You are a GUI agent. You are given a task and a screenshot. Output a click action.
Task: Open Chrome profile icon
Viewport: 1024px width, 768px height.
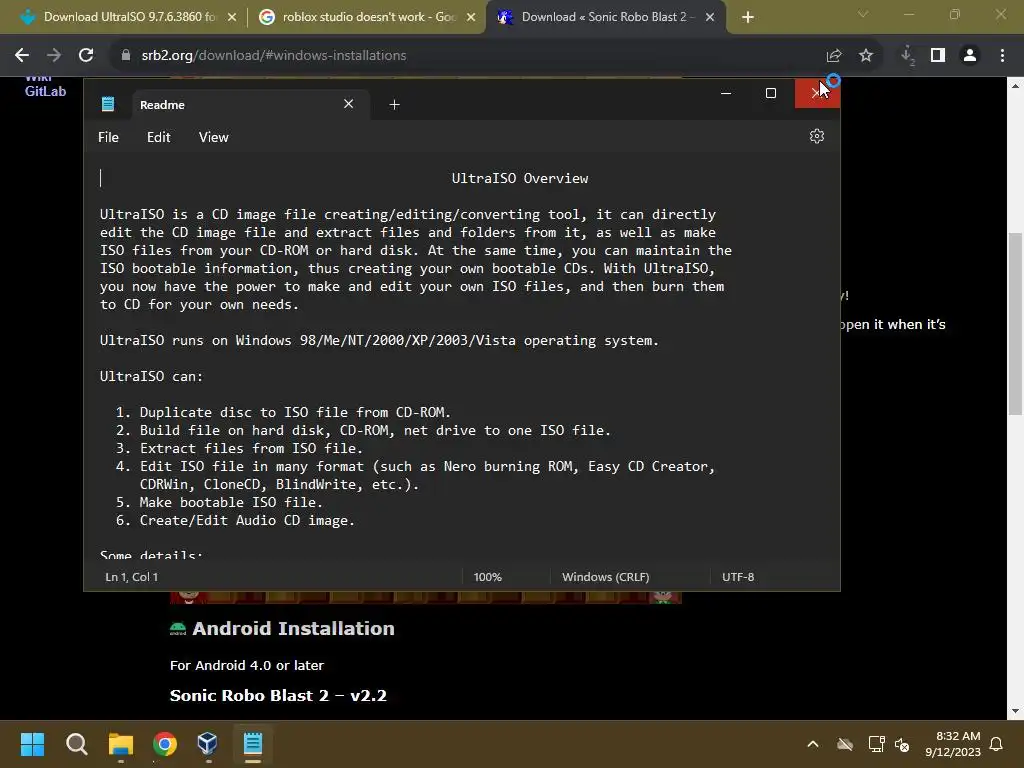click(x=970, y=56)
